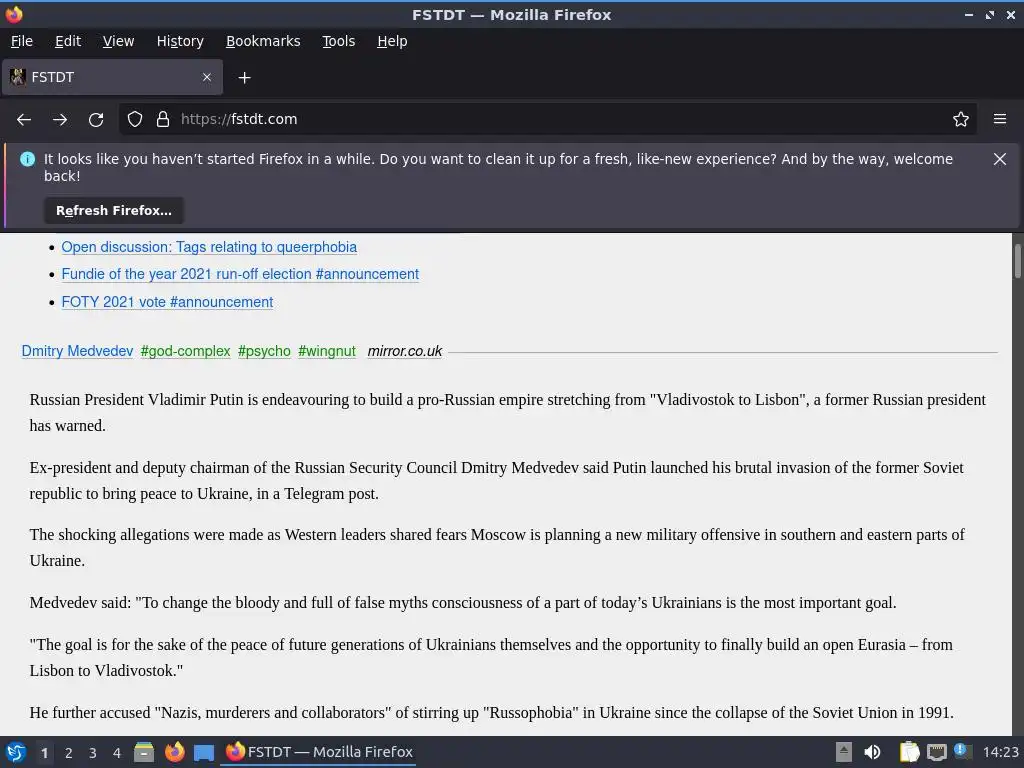Go forward to the next page

pyautogui.click(x=60, y=120)
